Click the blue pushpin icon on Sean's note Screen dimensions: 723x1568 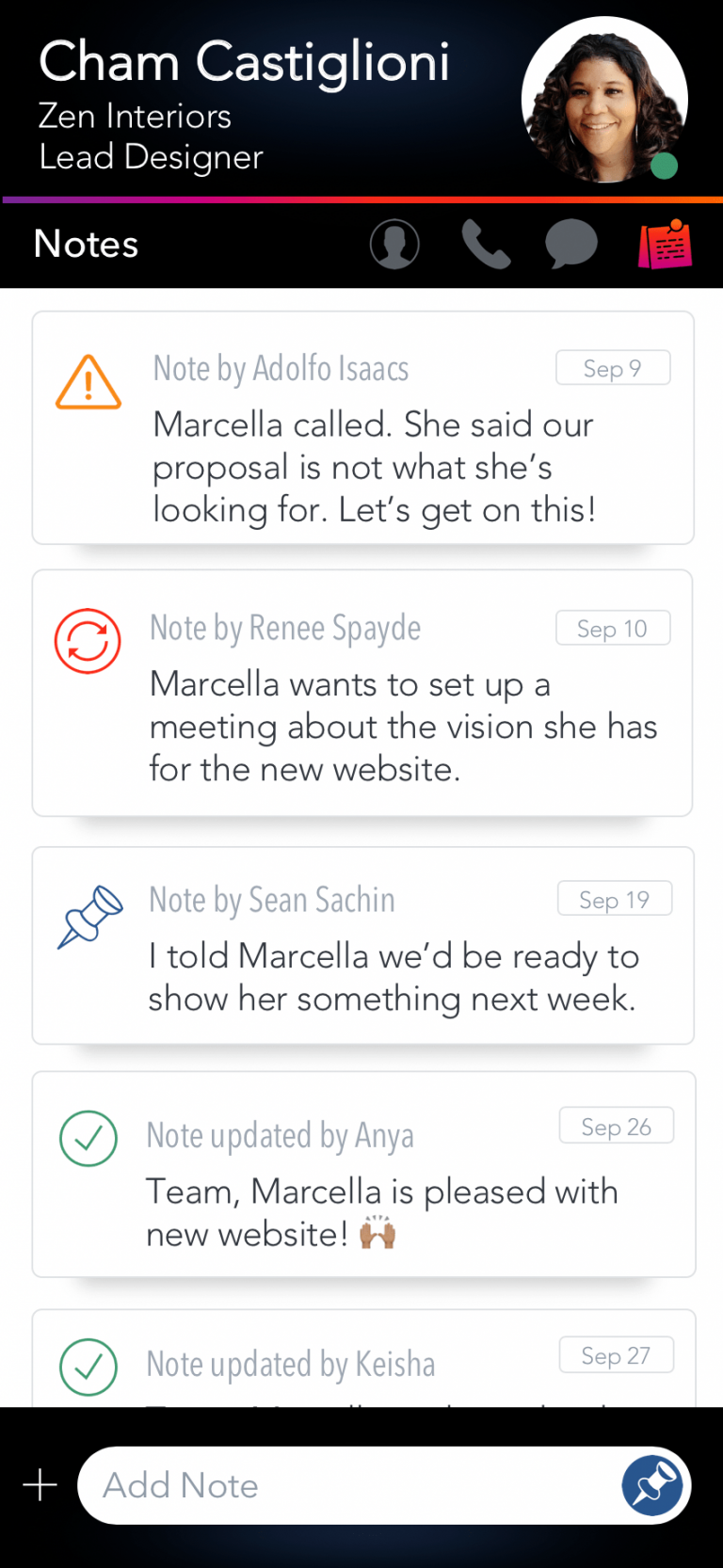click(x=90, y=916)
